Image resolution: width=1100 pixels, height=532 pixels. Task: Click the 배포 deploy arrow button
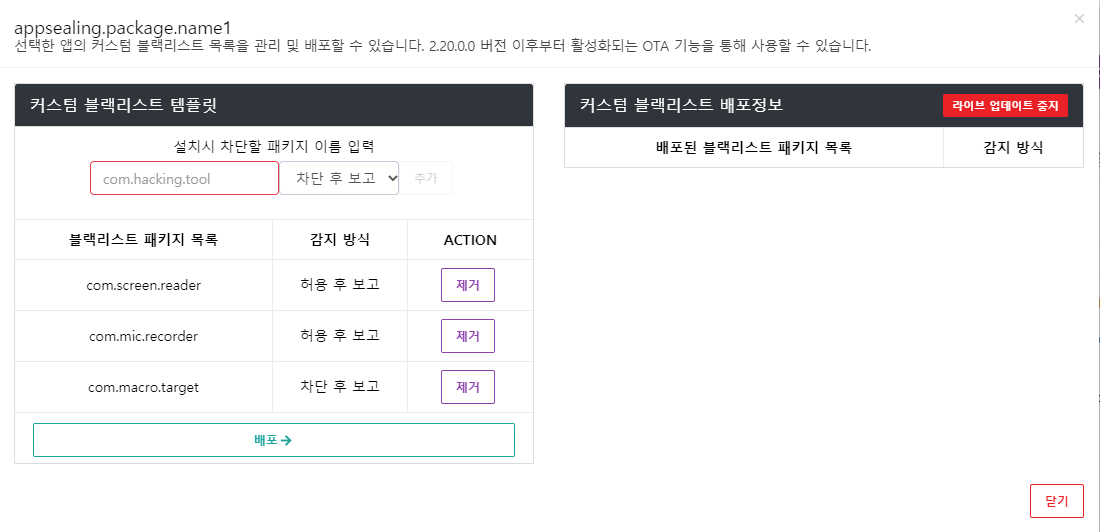click(274, 440)
